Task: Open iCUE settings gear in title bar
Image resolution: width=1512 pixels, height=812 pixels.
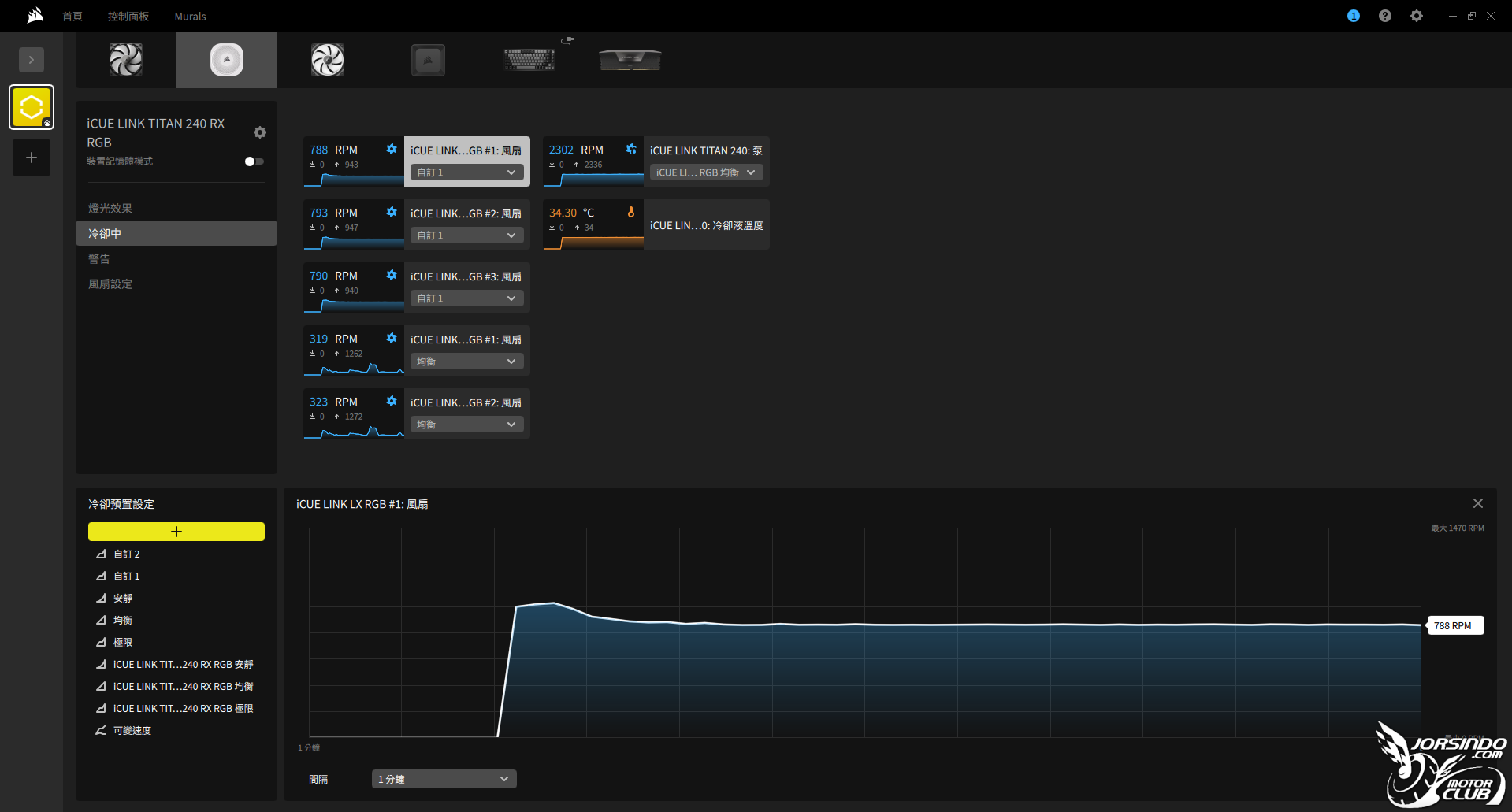Action: (x=1417, y=16)
